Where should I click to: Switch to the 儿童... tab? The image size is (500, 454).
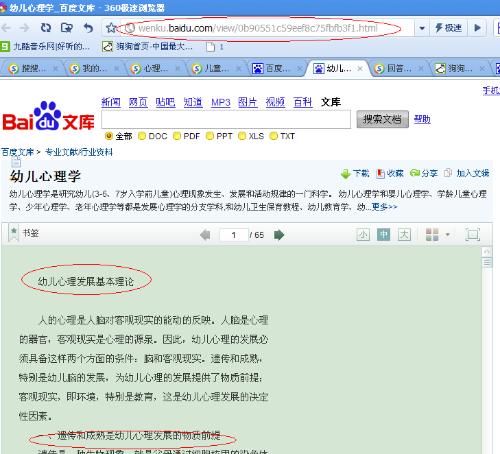[x=215, y=69]
